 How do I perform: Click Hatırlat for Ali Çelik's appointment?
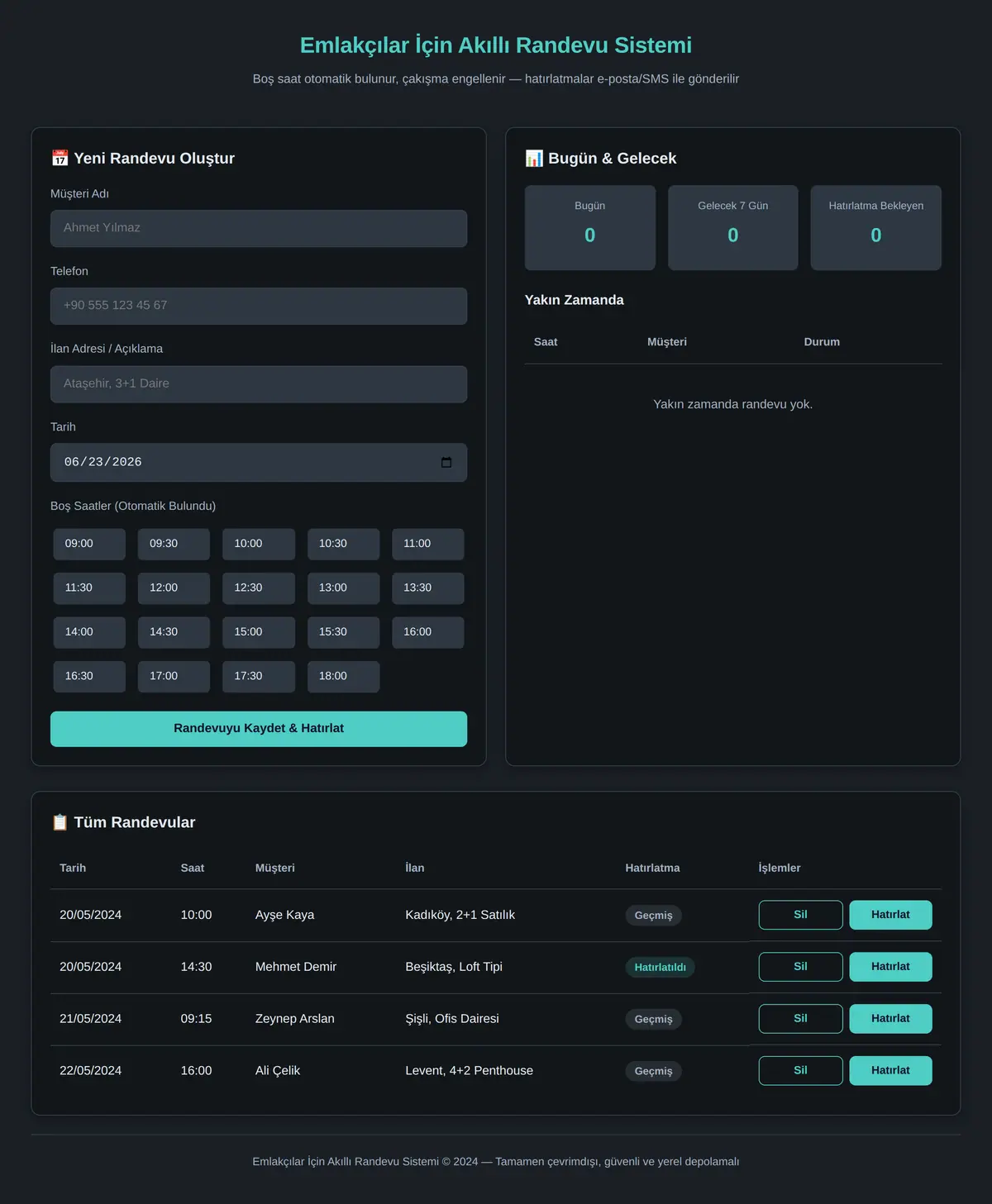click(890, 1071)
